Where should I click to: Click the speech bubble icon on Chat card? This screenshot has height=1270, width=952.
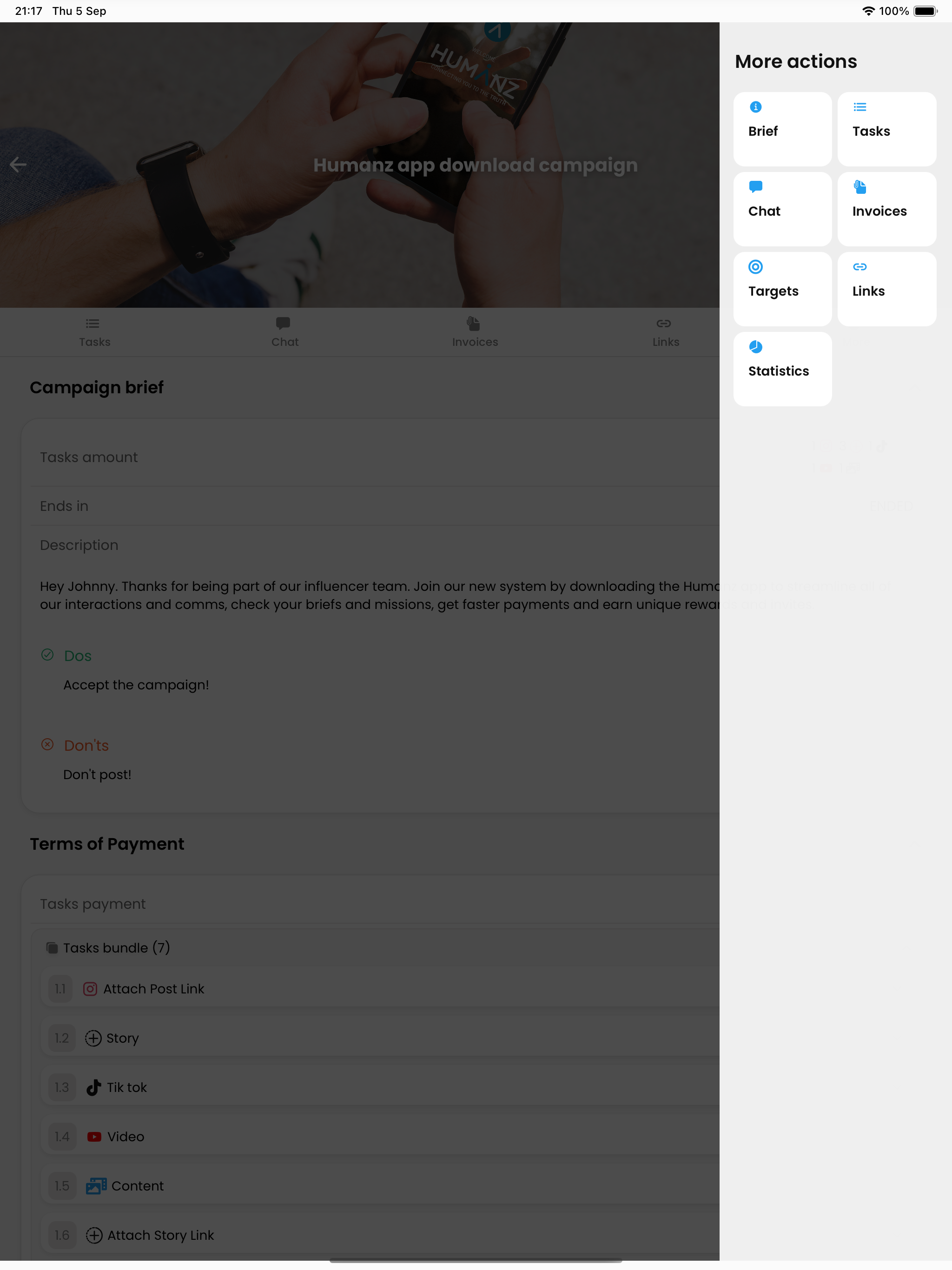coord(756,186)
